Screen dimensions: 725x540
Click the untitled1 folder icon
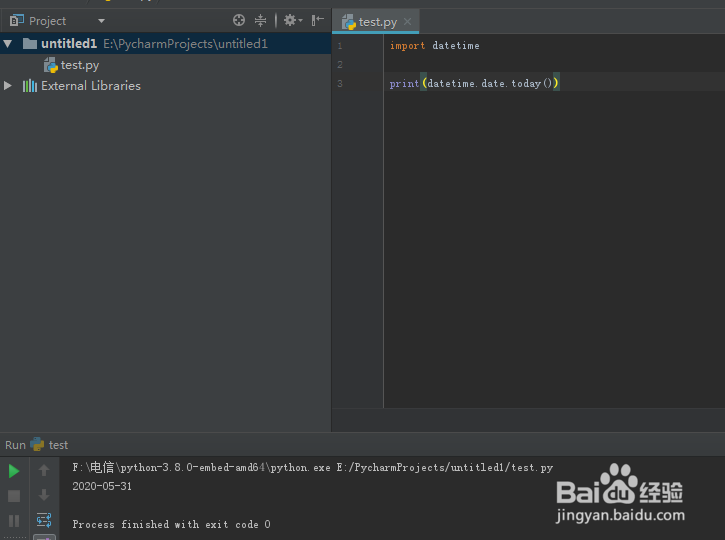coord(30,44)
